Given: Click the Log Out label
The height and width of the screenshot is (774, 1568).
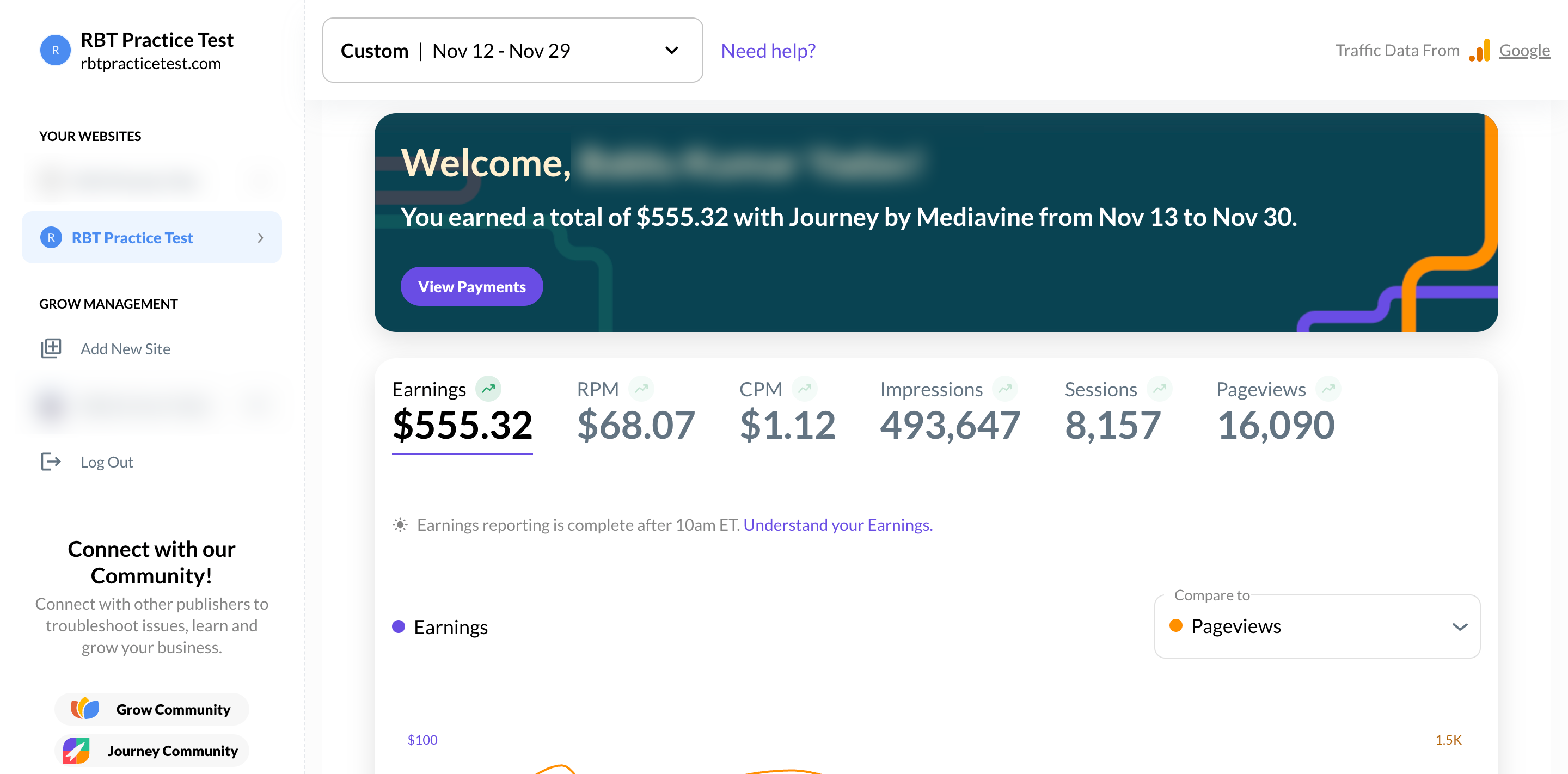Looking at the screenshot, I should click(107, 462).
